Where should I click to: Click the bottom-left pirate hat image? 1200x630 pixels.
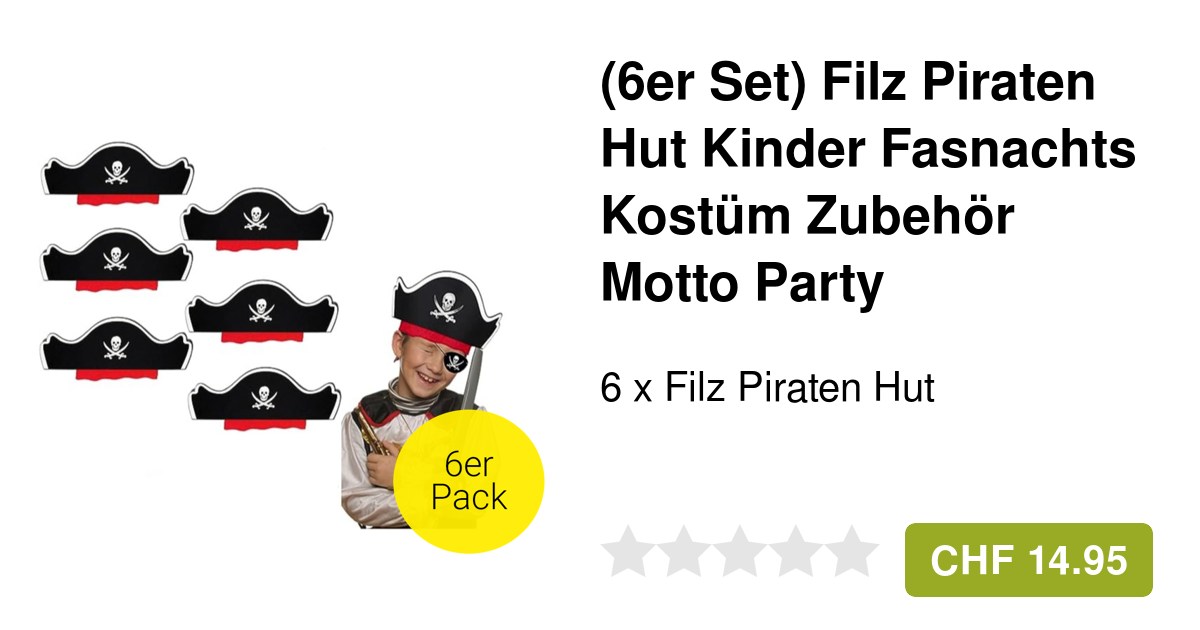tap(116, 349)
